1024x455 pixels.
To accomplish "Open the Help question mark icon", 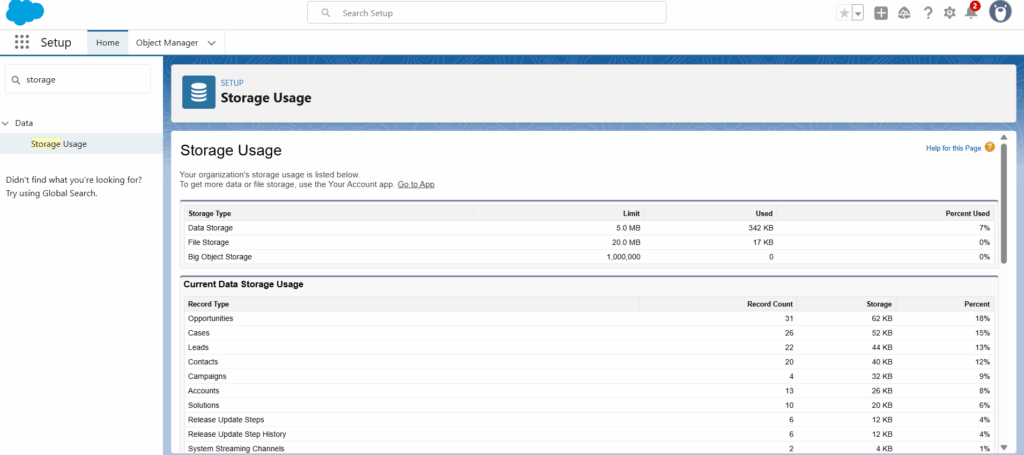I will click(927, 13).
